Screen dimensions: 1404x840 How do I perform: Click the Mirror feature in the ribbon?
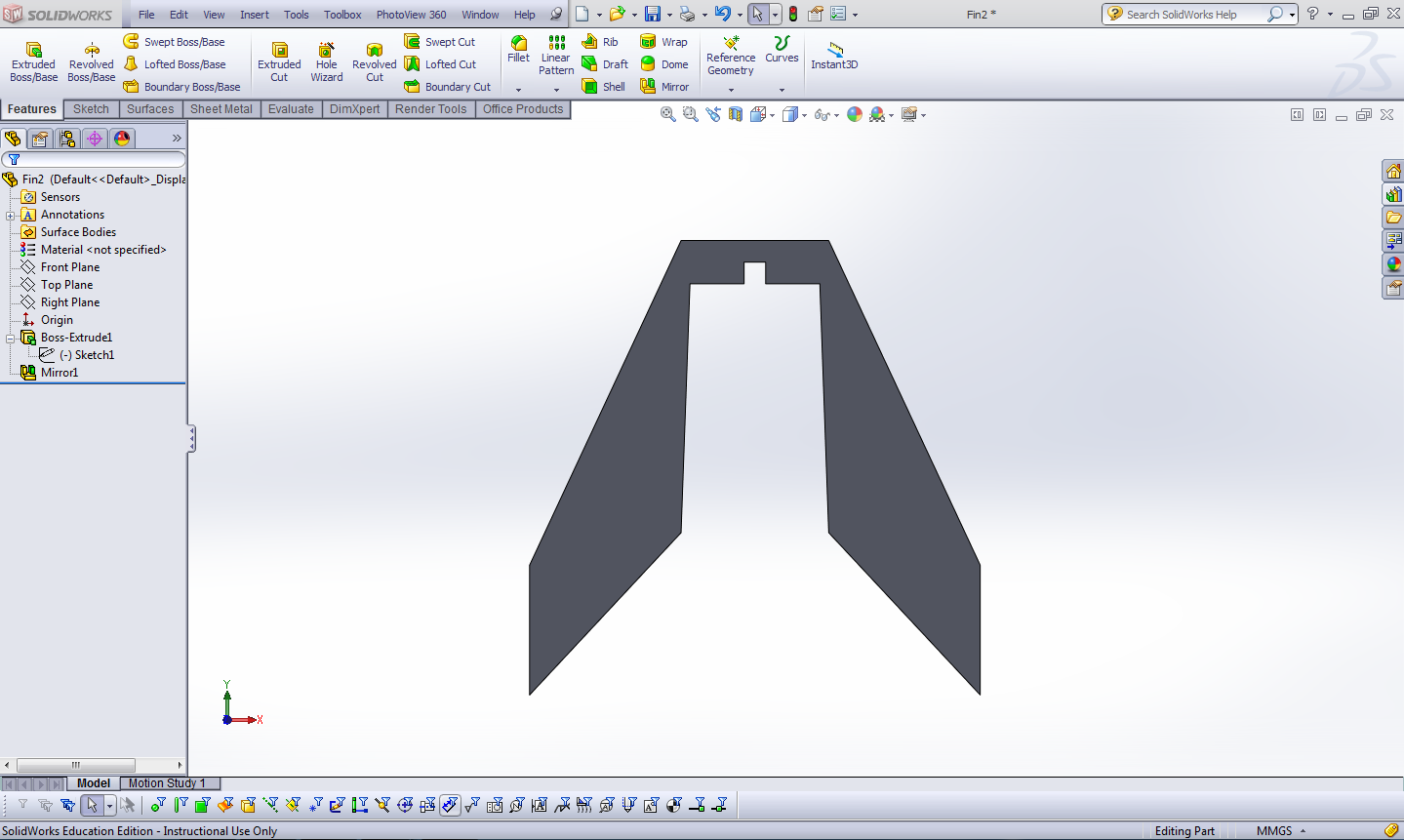(x=663, y=87)
